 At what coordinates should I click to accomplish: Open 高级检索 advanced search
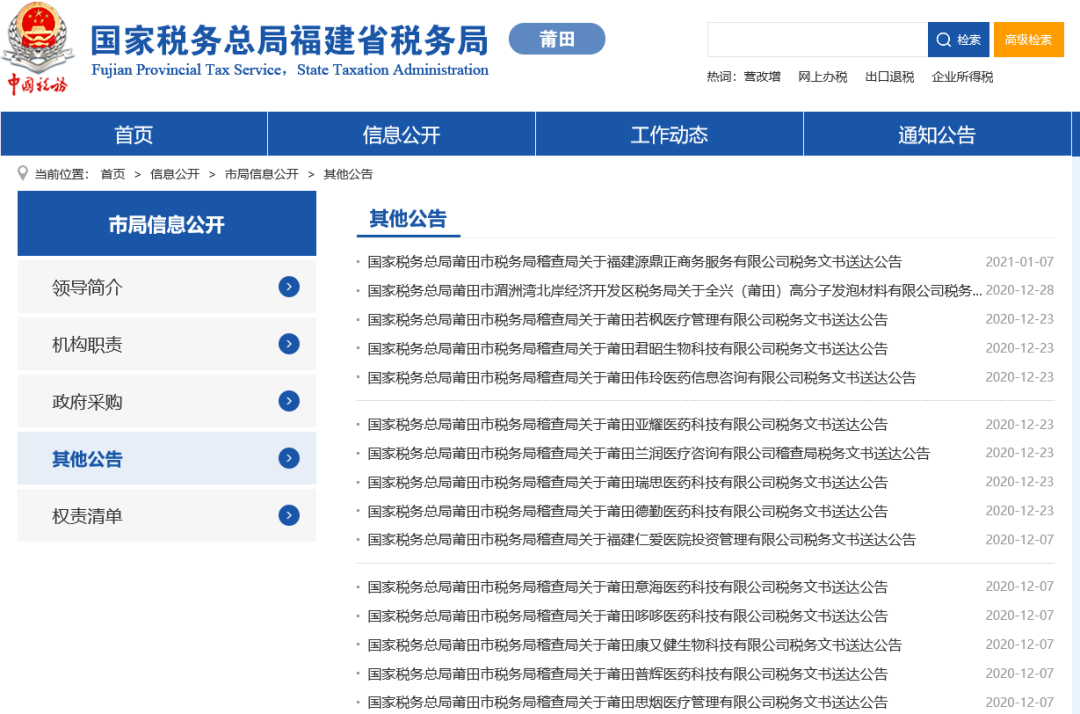tap(1028, 39)
